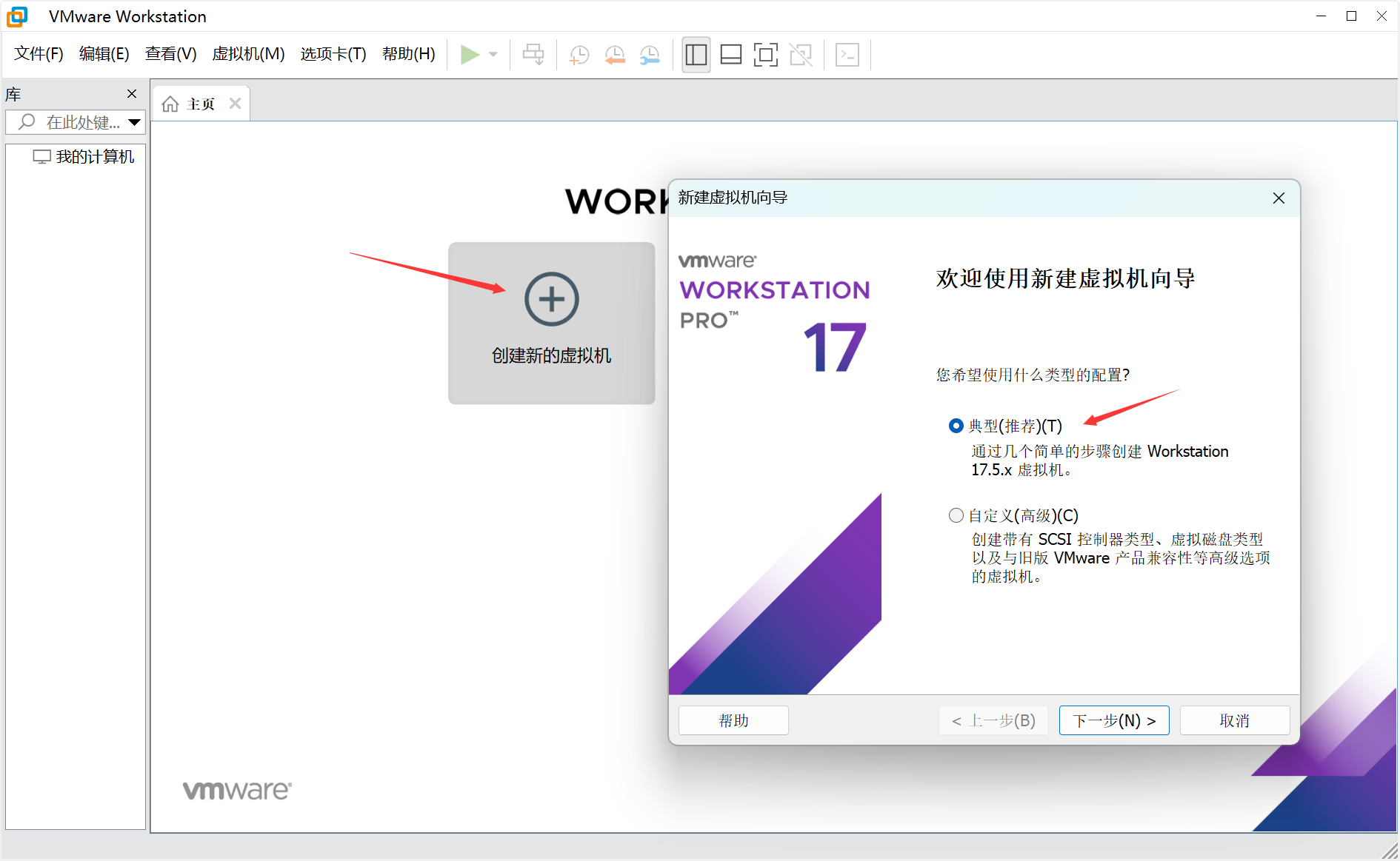Click the window resize grip icon
Image resolution: width=1400 pixels, height=861 pixels.
[x=1390, y=851]
